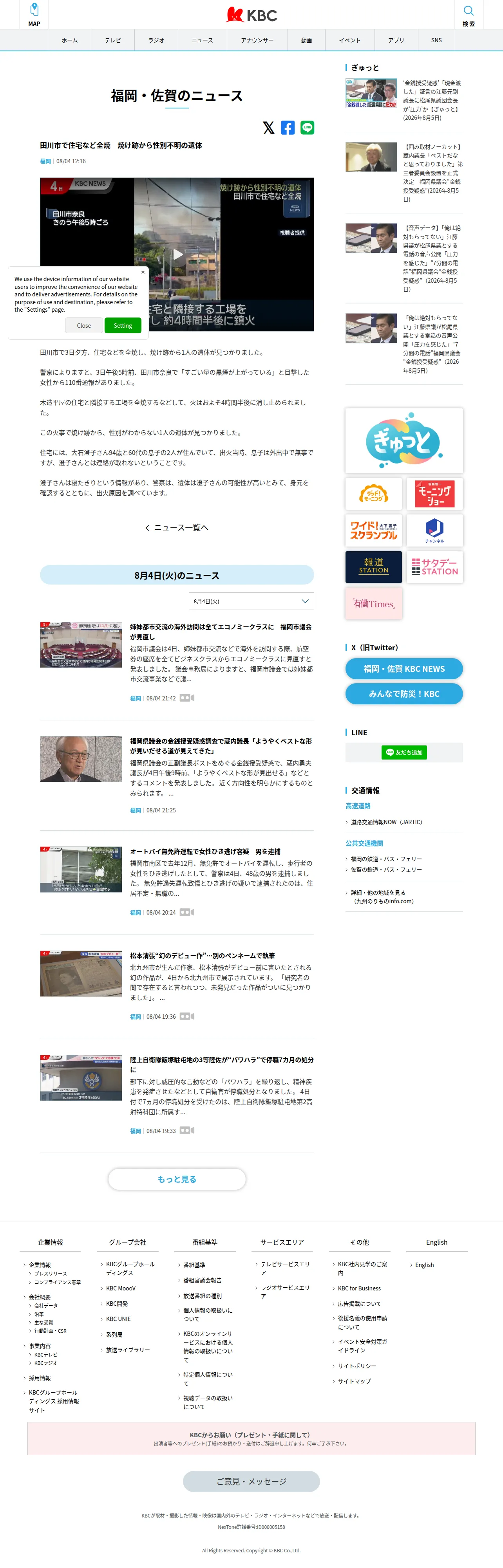Open the Jチャンネル program logo
This screenshot has width=503, height=1568.
[435, 530]
